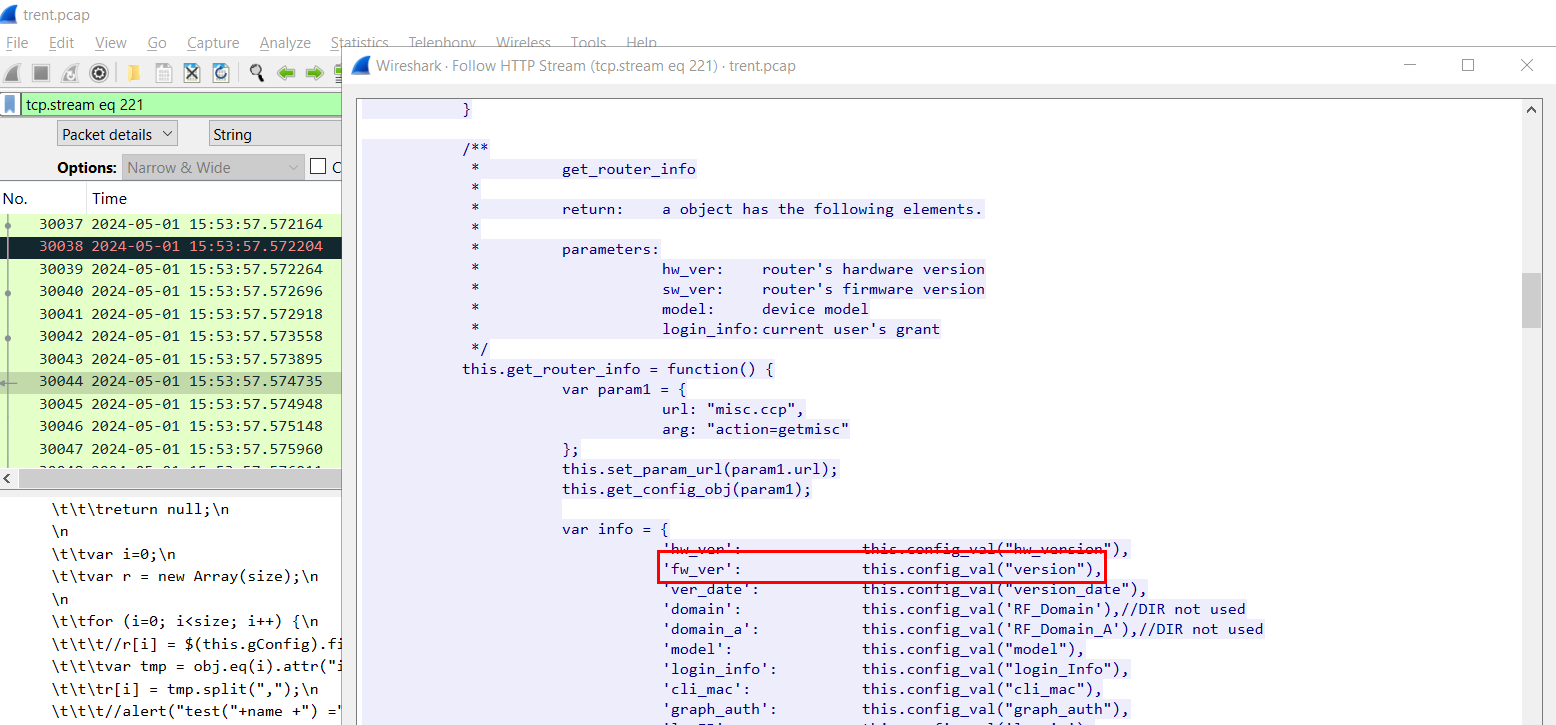The height and width of the screenshot is (725, 1556).
Task: Click the Stop capture square icon
Action: (x=41, y=73)
